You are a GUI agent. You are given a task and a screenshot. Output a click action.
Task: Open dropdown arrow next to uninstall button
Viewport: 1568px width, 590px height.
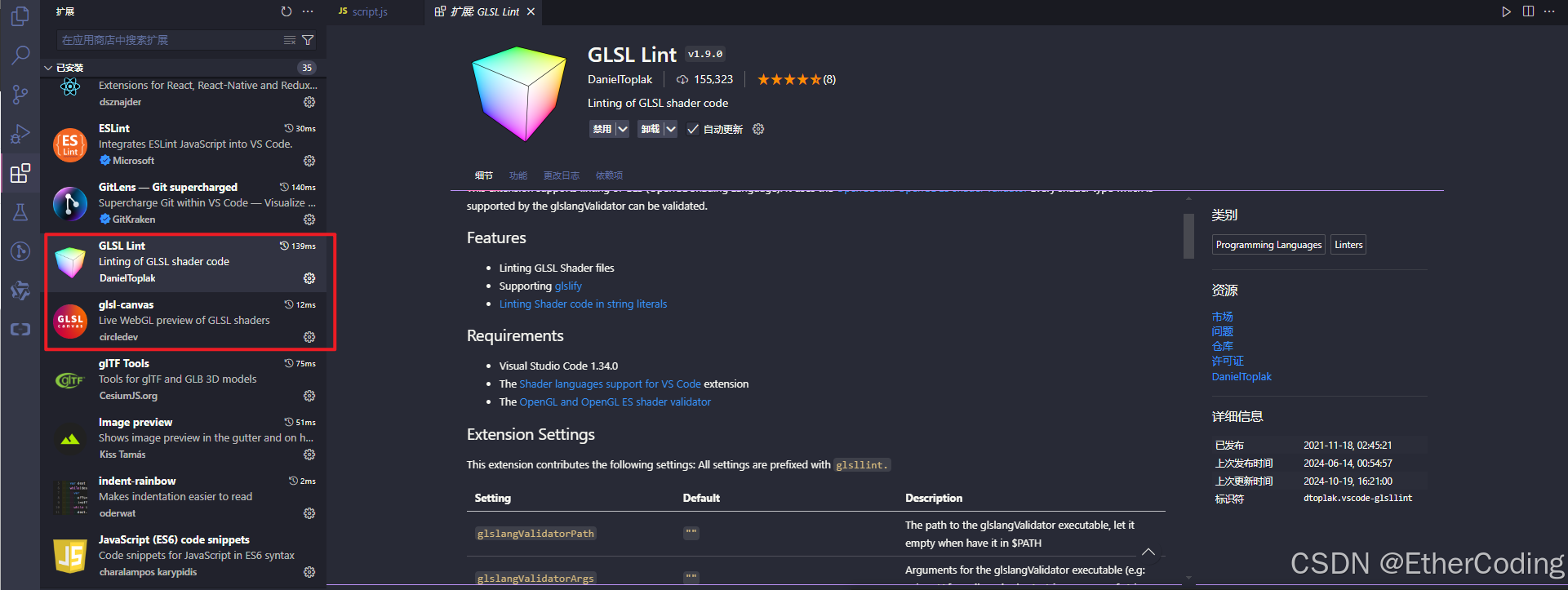tap(670, 129)
